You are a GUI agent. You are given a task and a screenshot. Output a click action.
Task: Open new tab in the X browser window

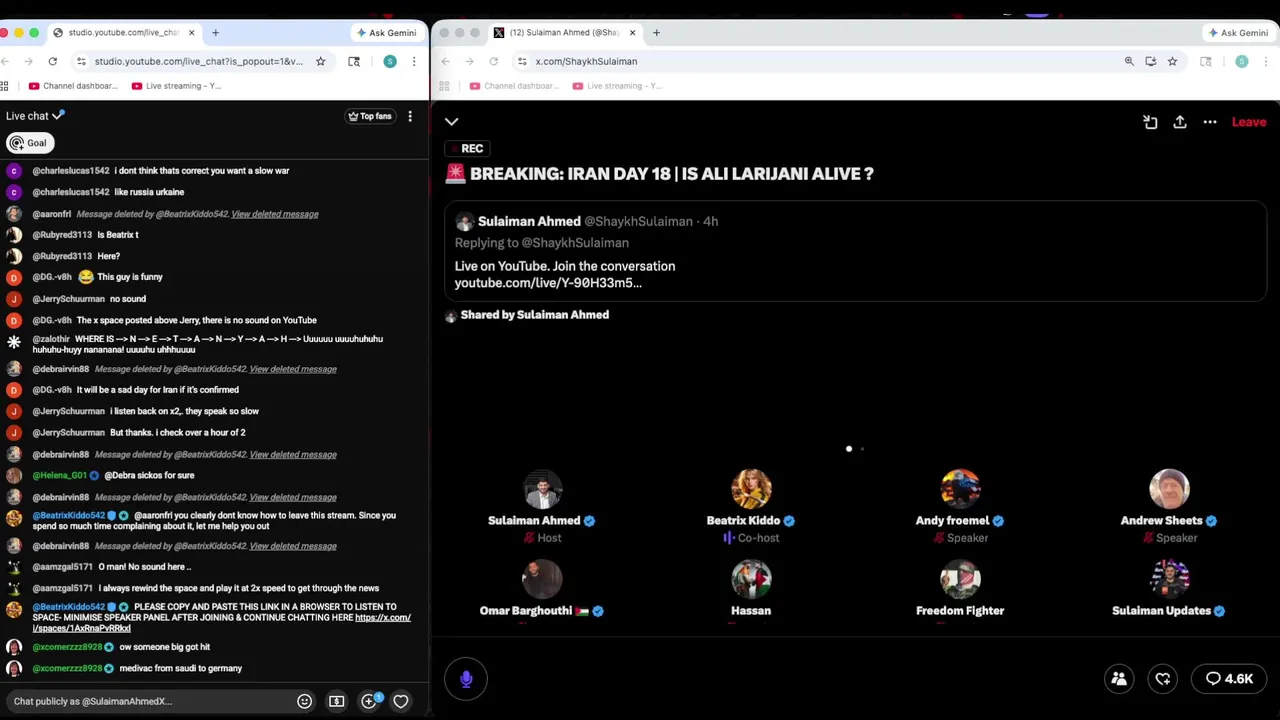coord(656,33)
